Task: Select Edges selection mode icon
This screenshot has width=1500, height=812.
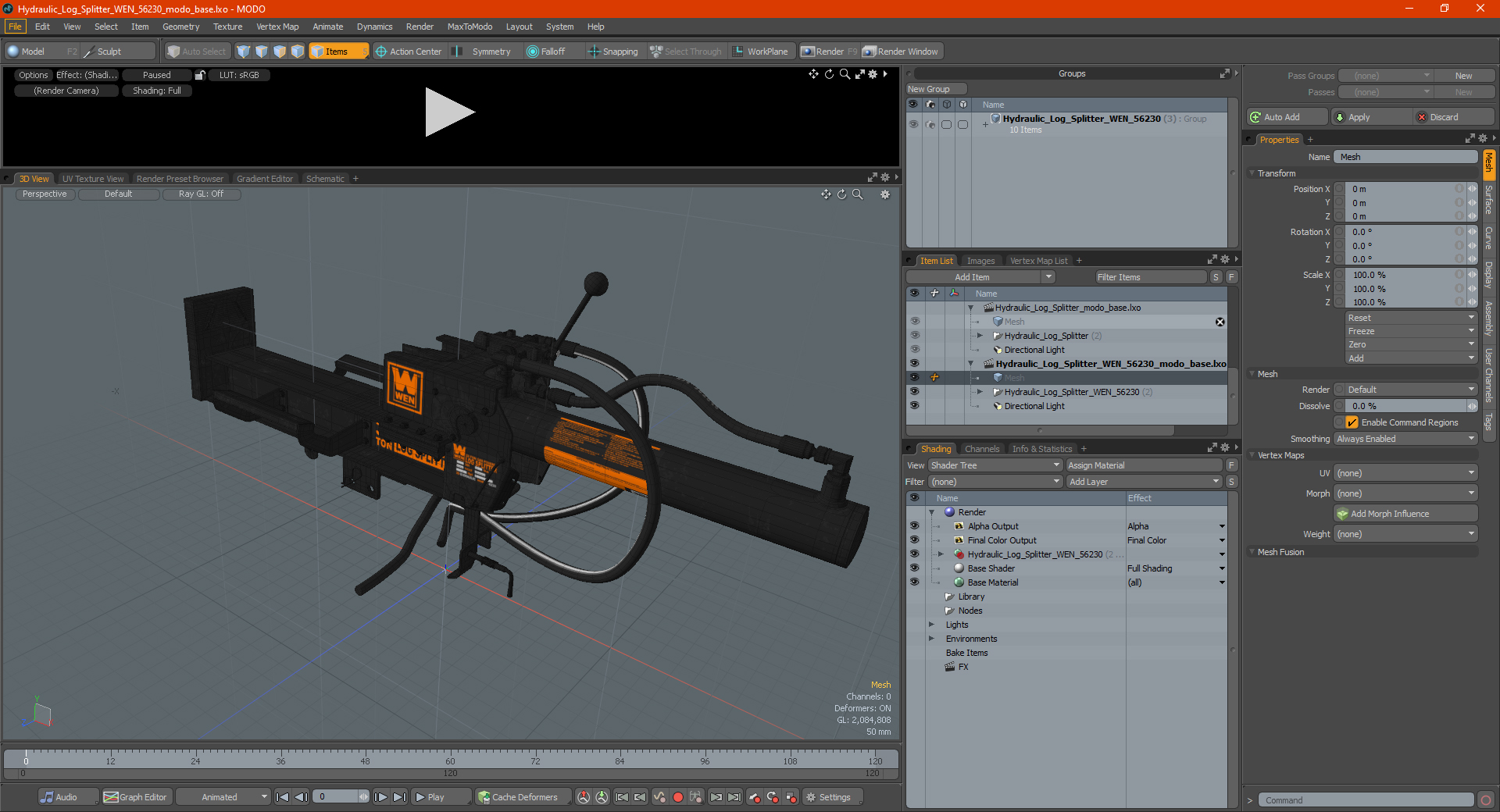Action: [262, 52]
